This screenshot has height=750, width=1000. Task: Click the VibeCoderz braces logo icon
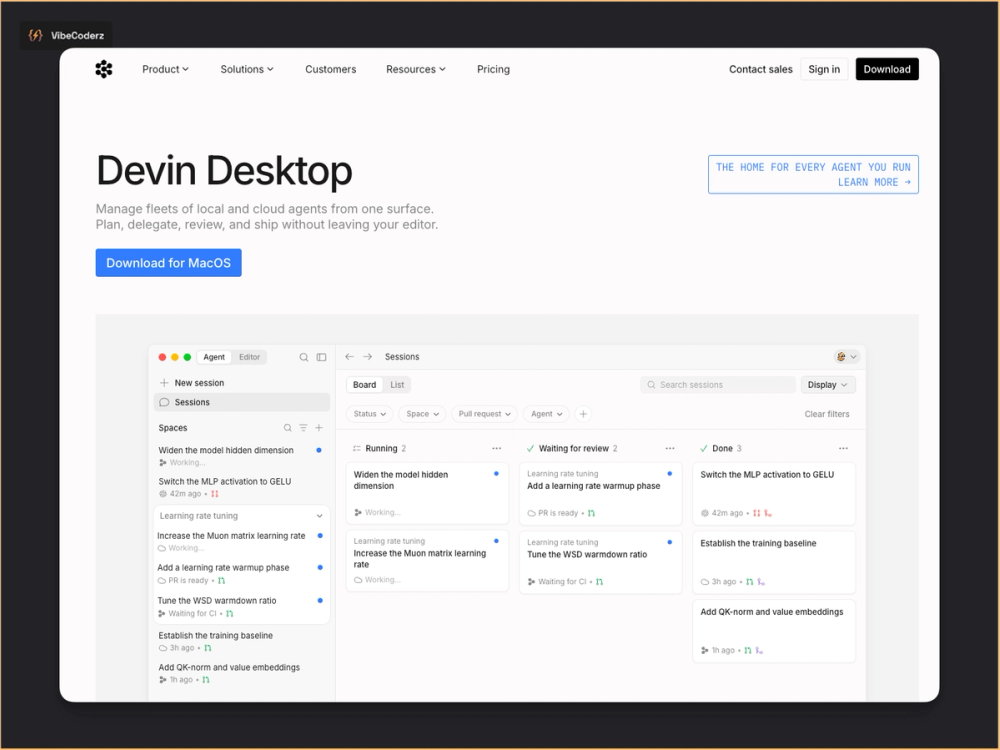tap(36, 35)
